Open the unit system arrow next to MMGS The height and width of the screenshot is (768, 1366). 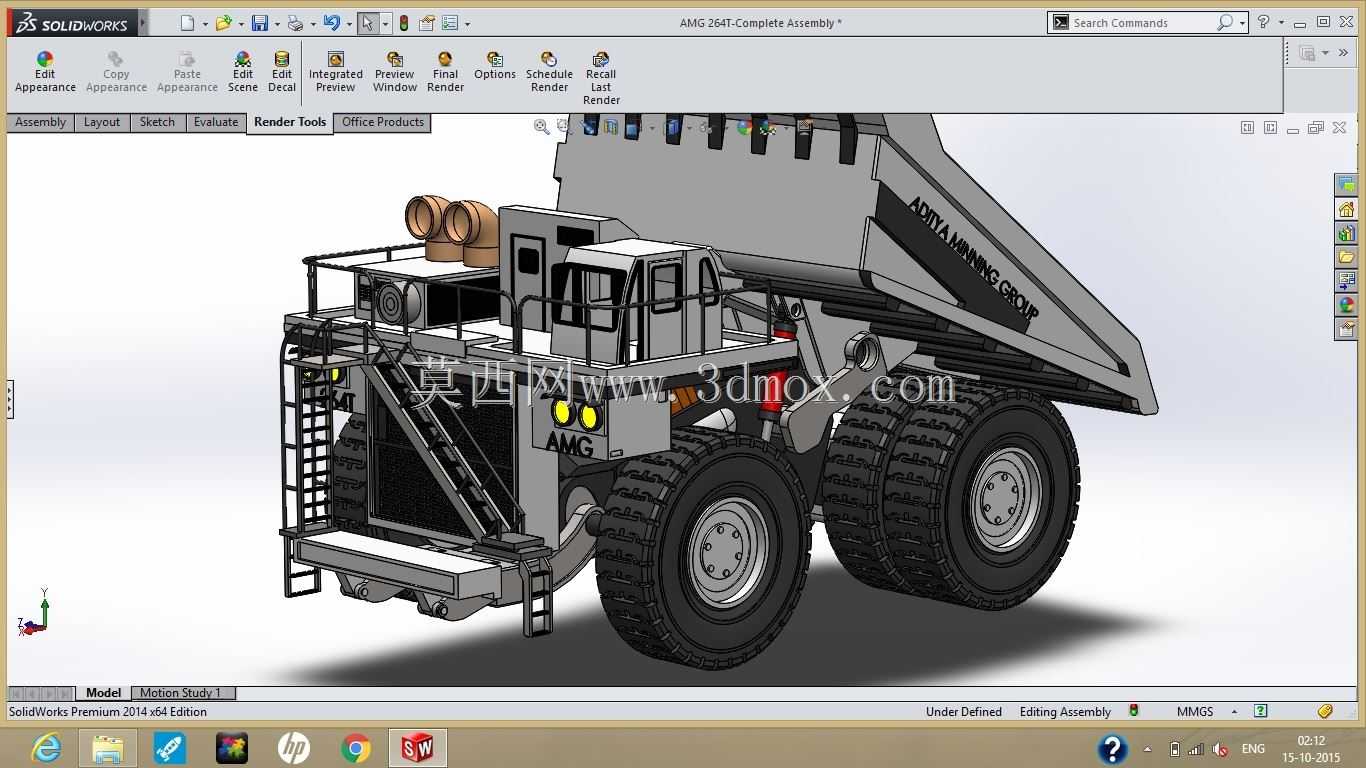click(x=1234, y=711)
